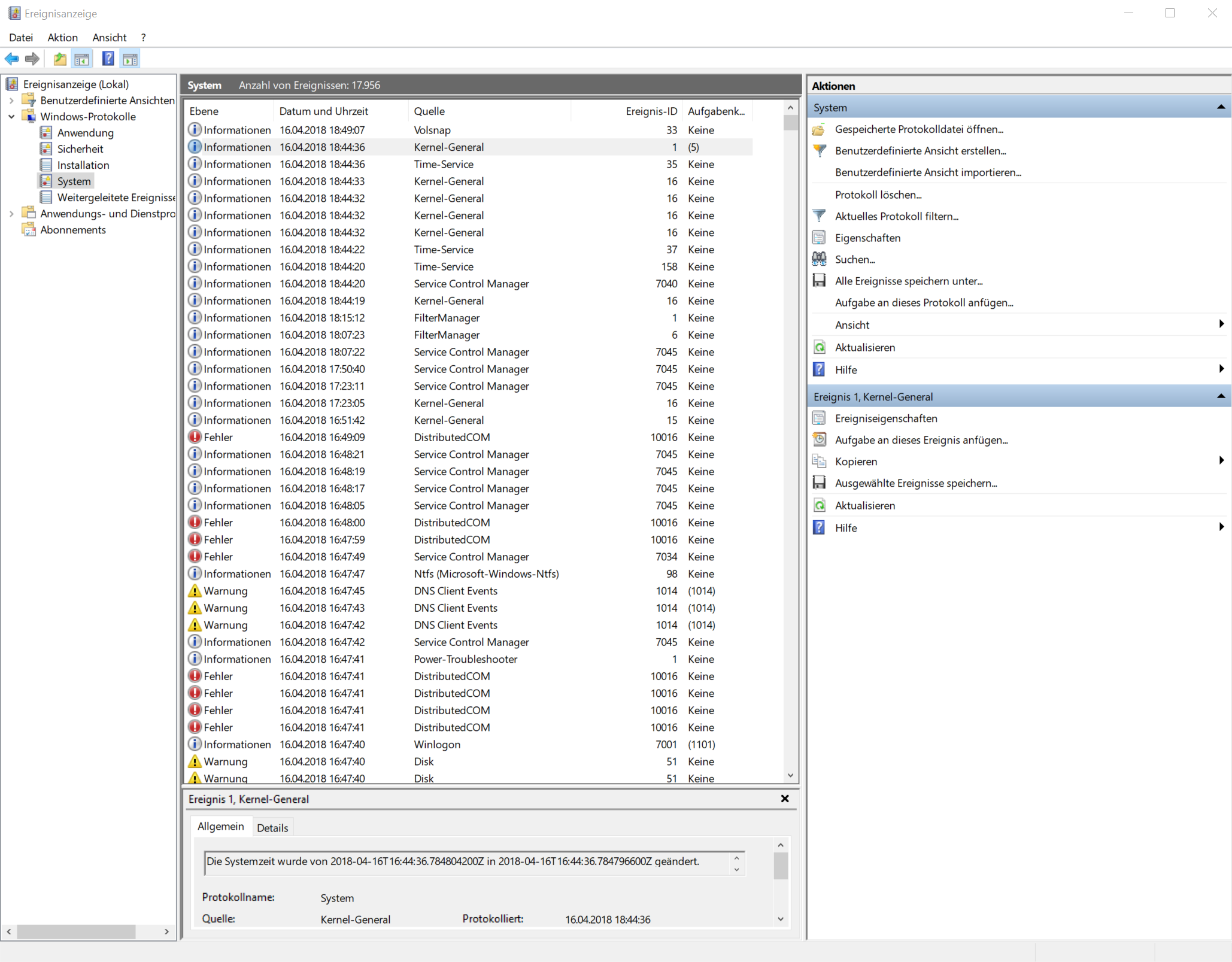Sort by Ebene column header
The height and width of the screenshot is (962, 1232).
point(229,111)
